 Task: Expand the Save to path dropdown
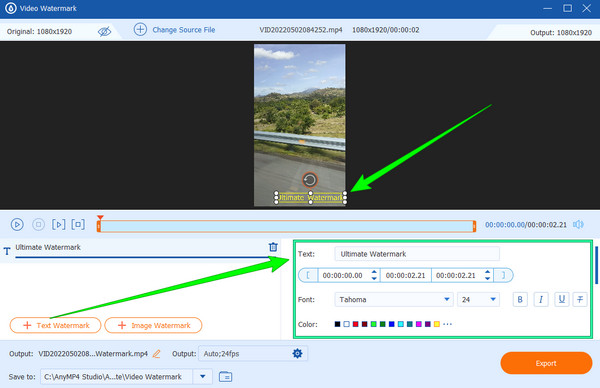203,377
